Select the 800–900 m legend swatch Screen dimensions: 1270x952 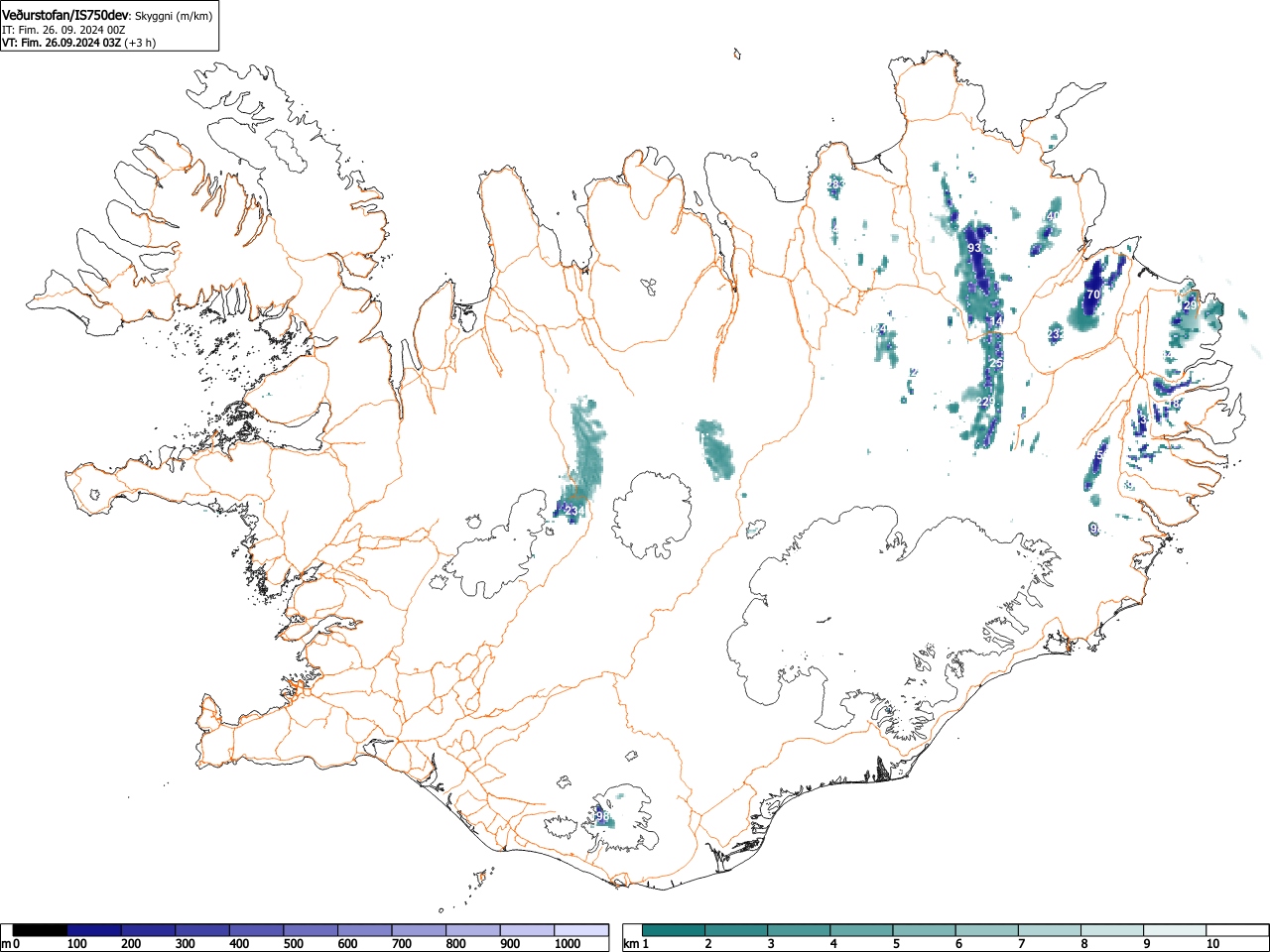[473, 930]
